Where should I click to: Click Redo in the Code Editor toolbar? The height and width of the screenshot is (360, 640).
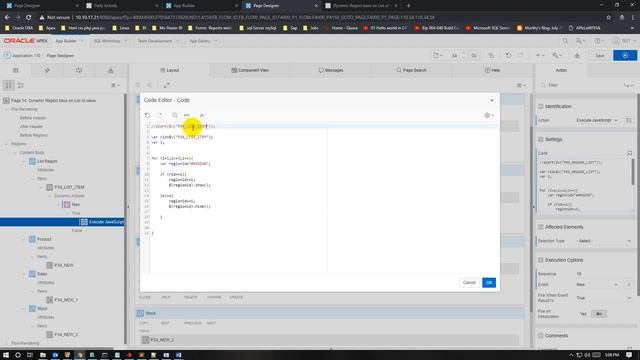coord(160,116)
